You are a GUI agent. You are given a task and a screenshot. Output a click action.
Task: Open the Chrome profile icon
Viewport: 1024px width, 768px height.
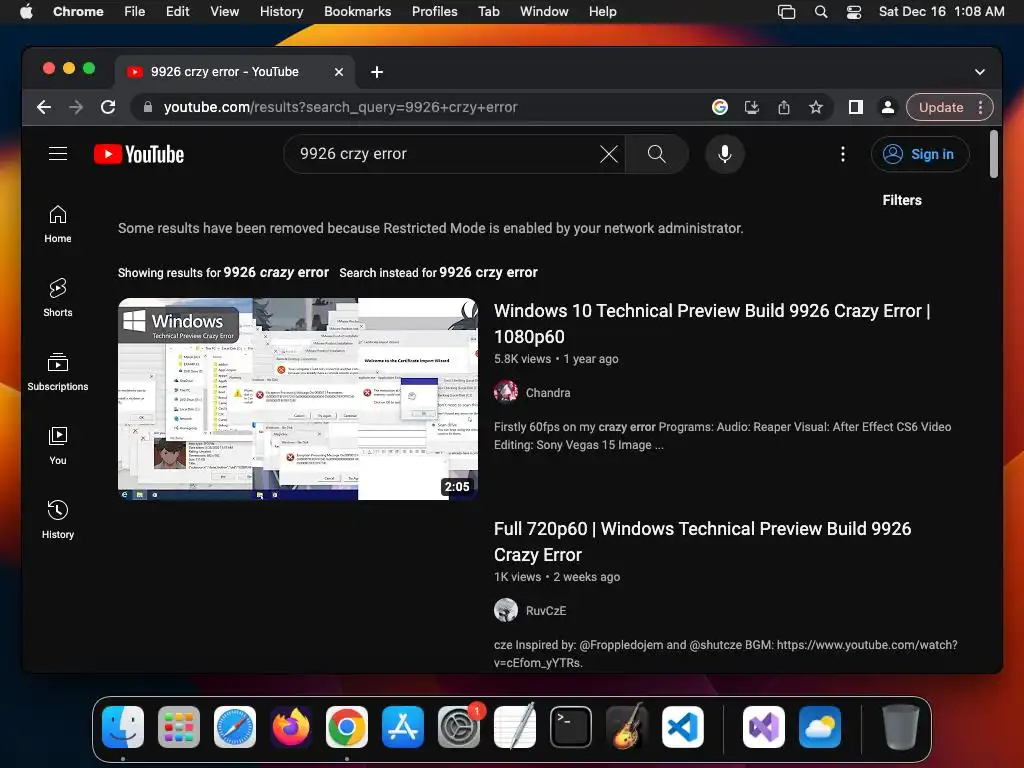coord(888,107)
